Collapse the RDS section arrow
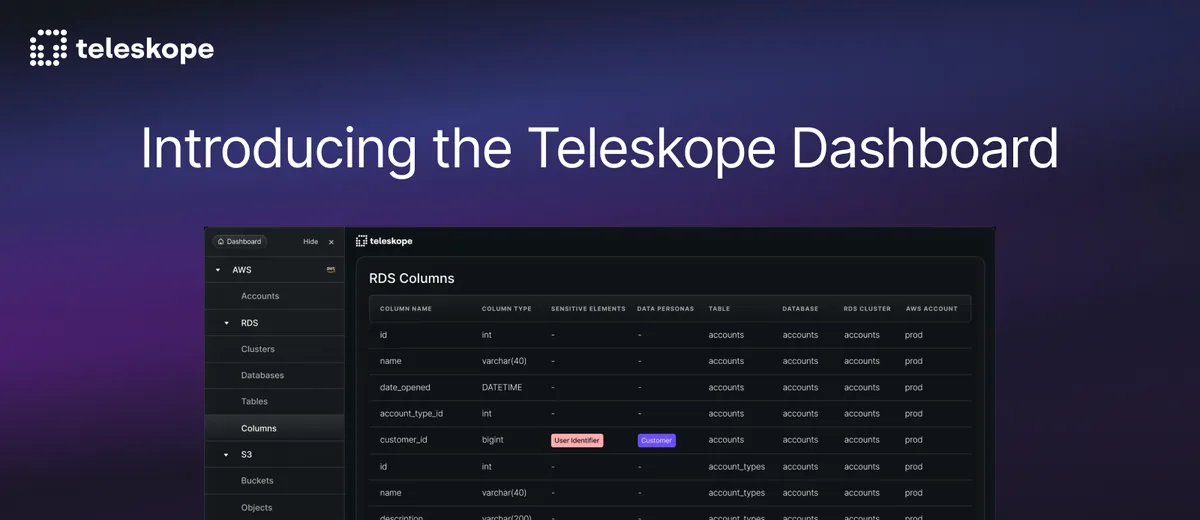The image size is (1200, 520). click(x=227, y=323)
